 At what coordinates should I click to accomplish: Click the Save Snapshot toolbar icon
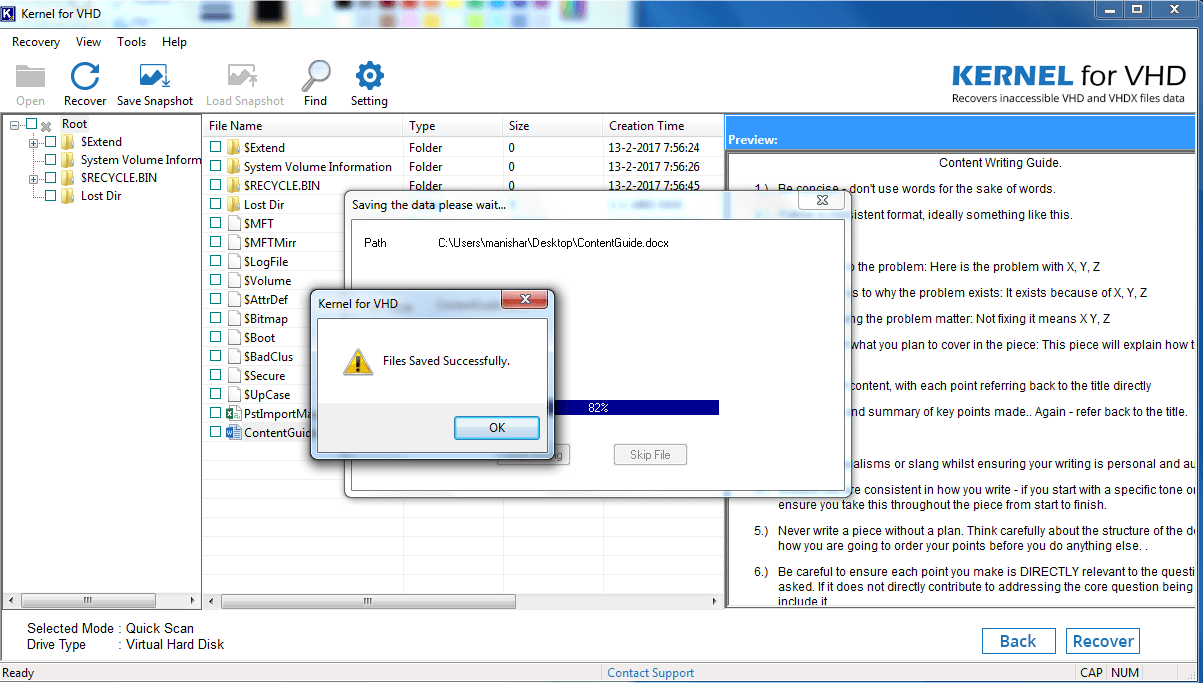(x=155, y=77)
